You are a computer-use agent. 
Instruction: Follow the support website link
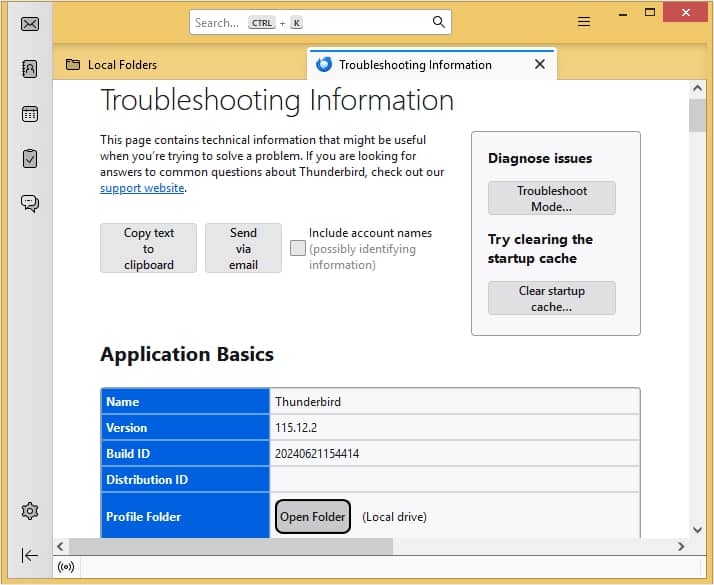coord(142,188)
